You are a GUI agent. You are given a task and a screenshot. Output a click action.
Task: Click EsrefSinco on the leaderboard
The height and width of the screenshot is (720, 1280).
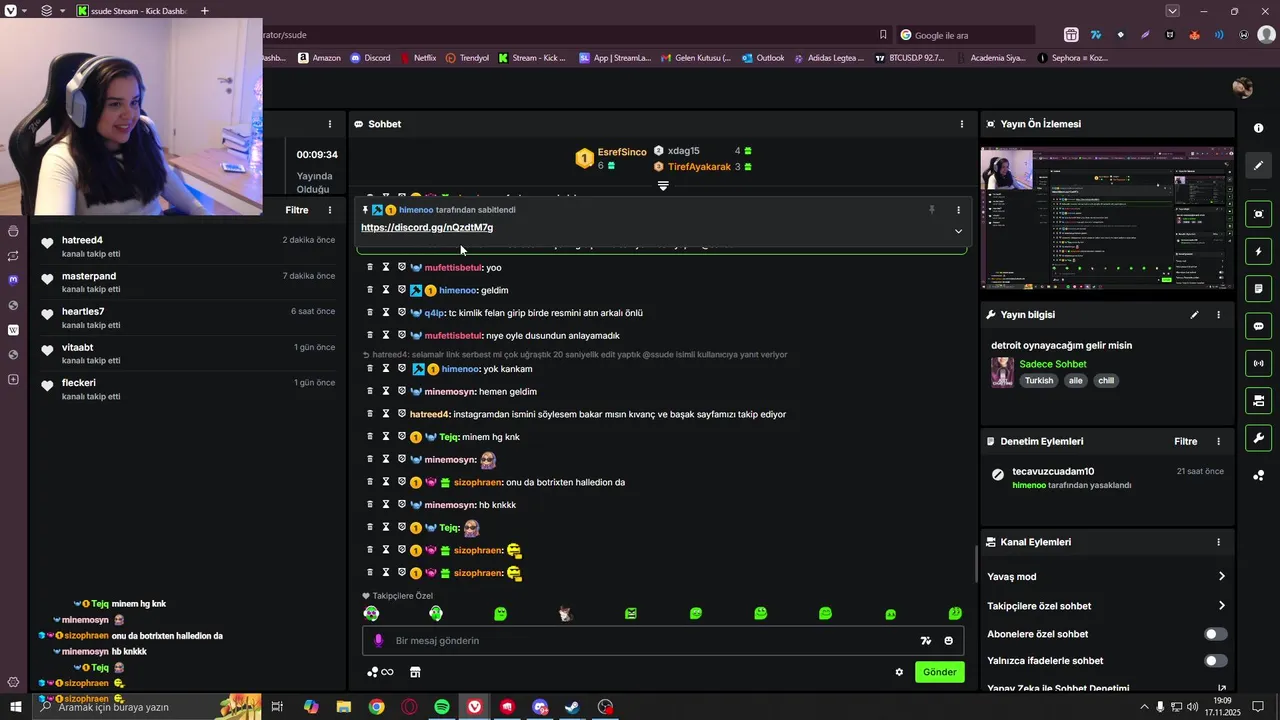(x=622, y=152)
